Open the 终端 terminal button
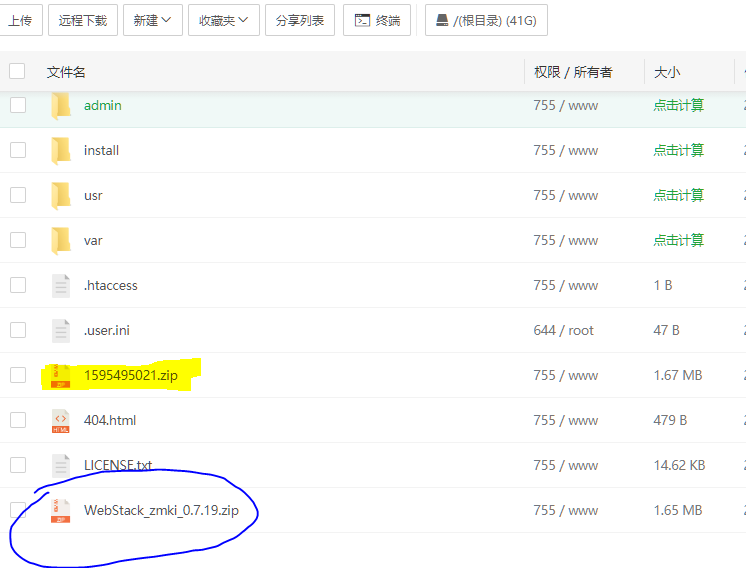The image size is (746, 568). click(x=377, y=20)
